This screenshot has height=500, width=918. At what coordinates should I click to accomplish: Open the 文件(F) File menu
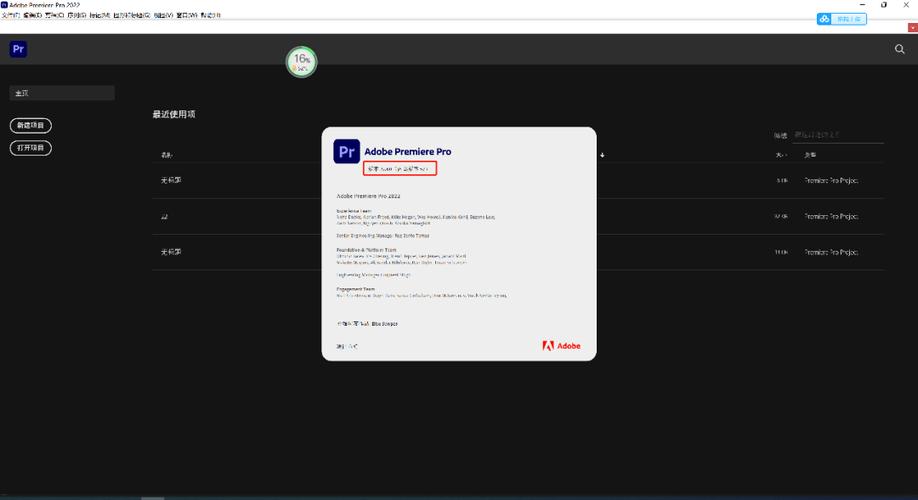tap(10, 16)
